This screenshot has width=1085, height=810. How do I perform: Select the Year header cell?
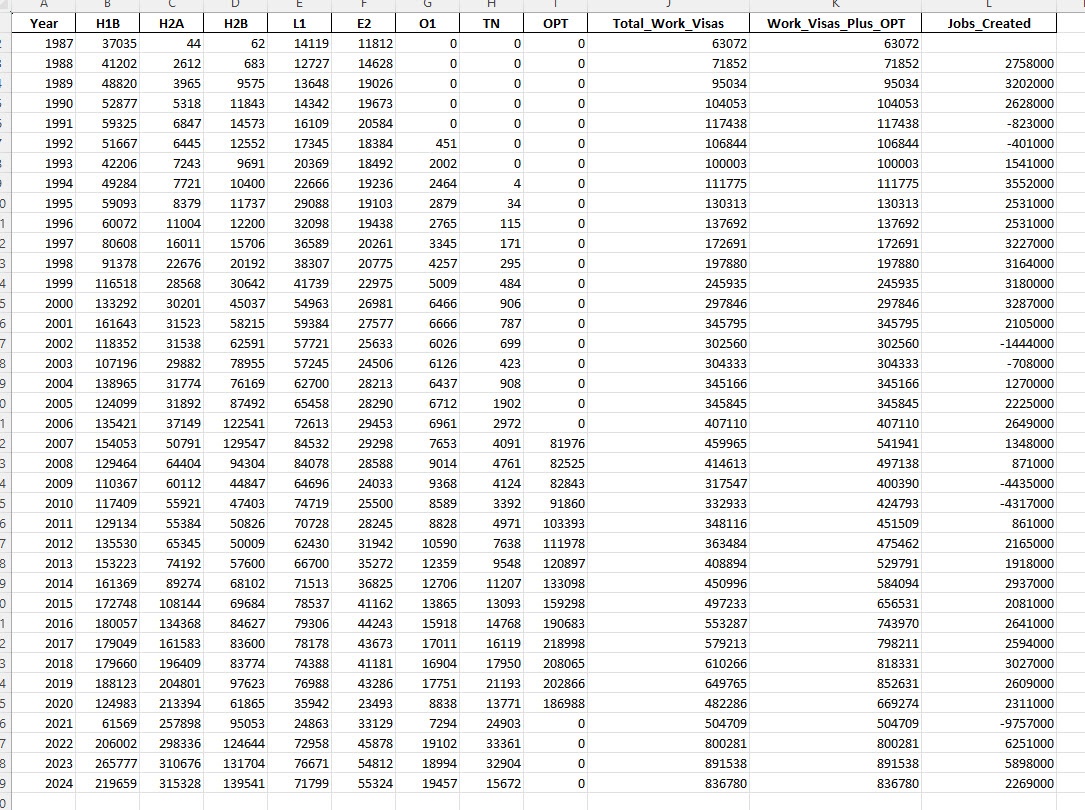43,23
